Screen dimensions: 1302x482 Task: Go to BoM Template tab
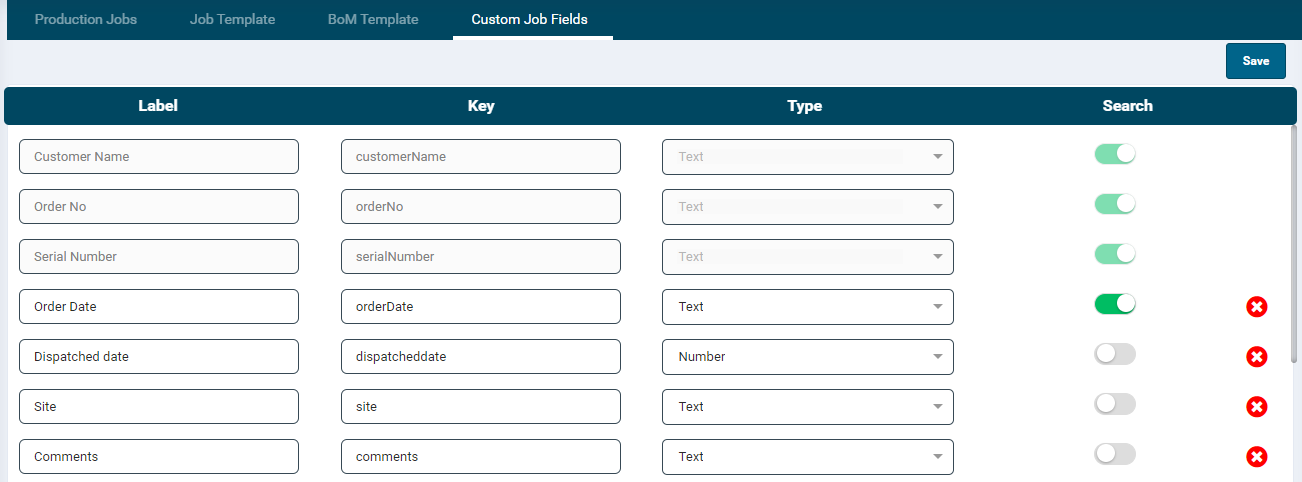tap(373, 20)
